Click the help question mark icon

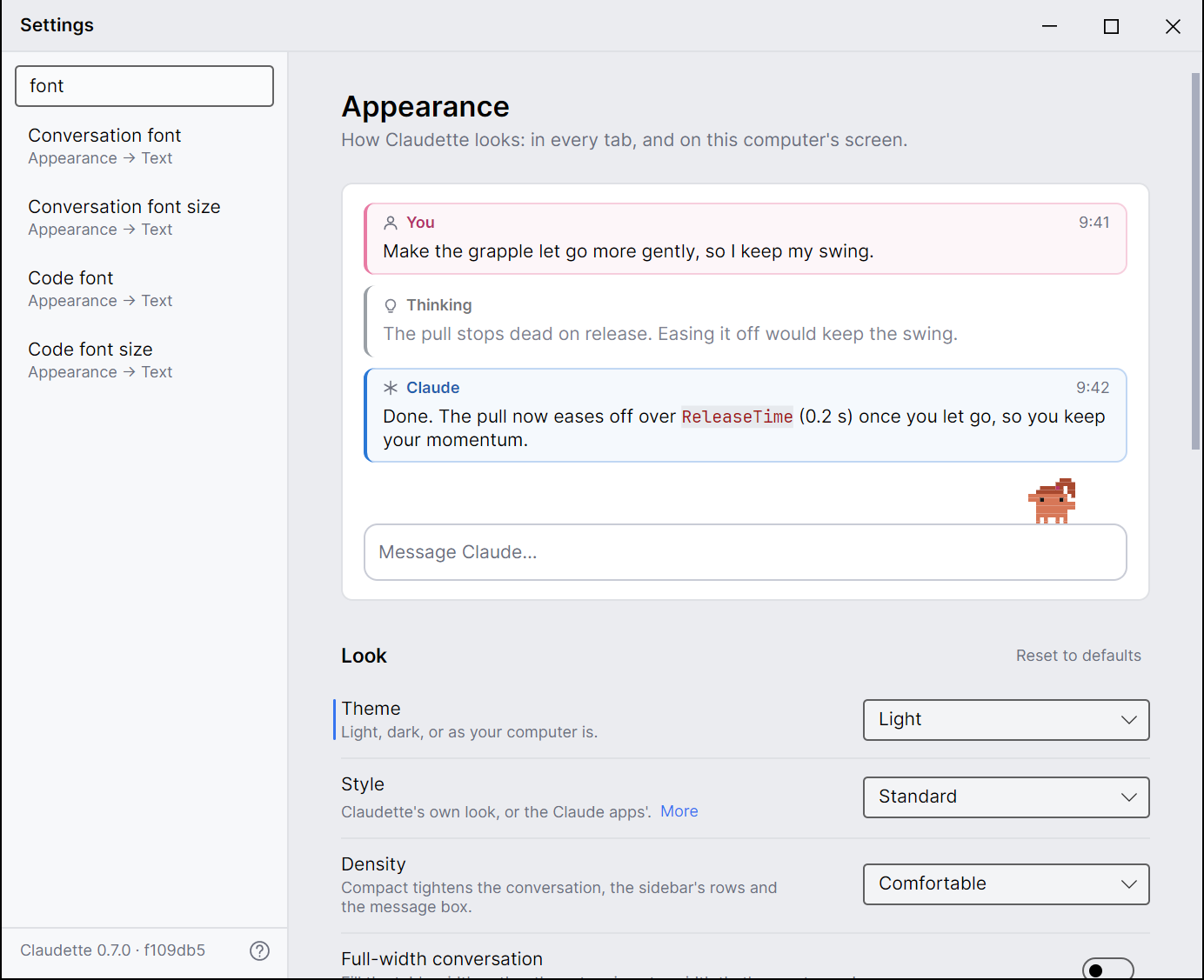pos(259,950)
